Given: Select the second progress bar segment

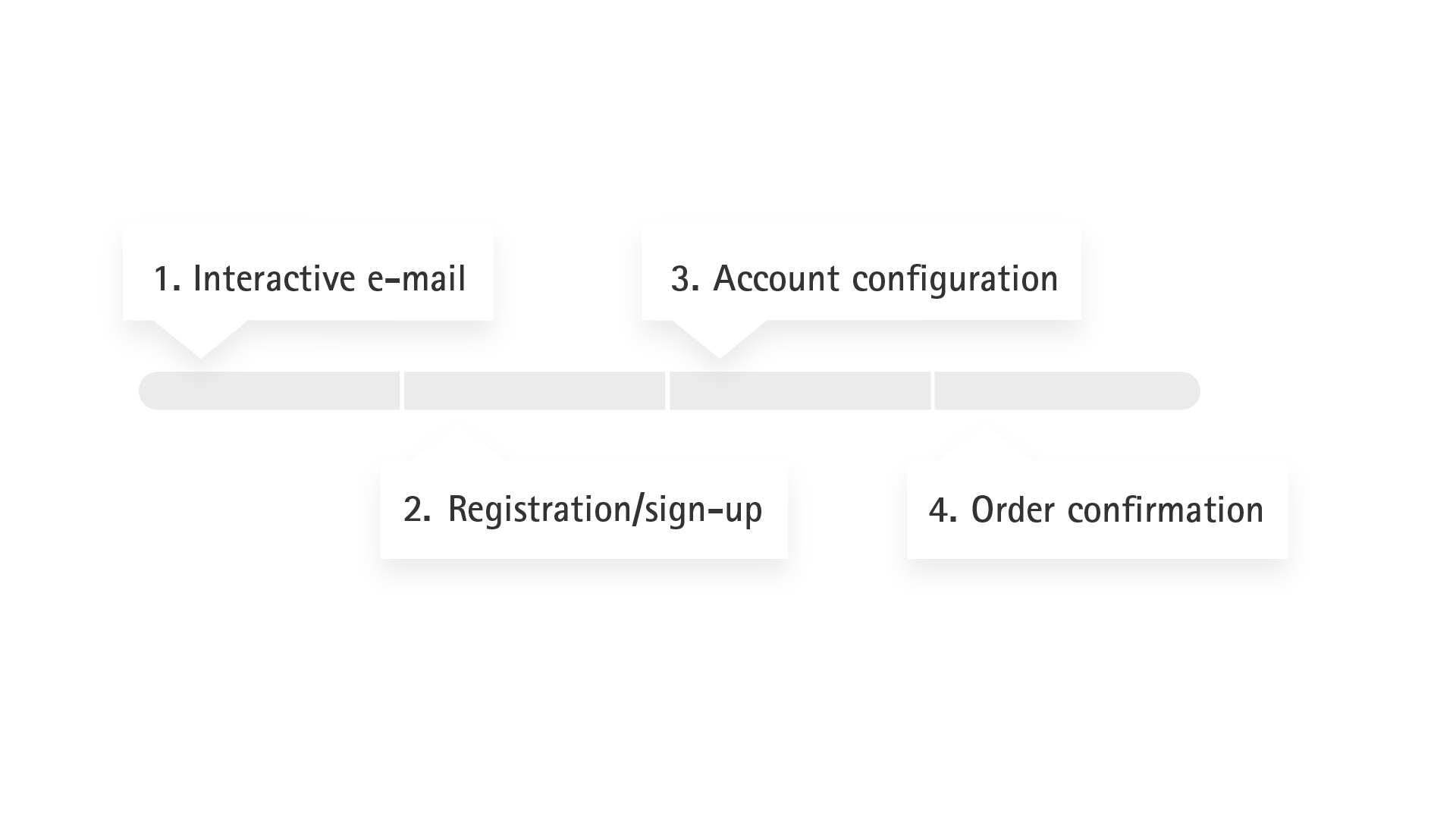Looking at the screenshot, I should coord(535,391).
